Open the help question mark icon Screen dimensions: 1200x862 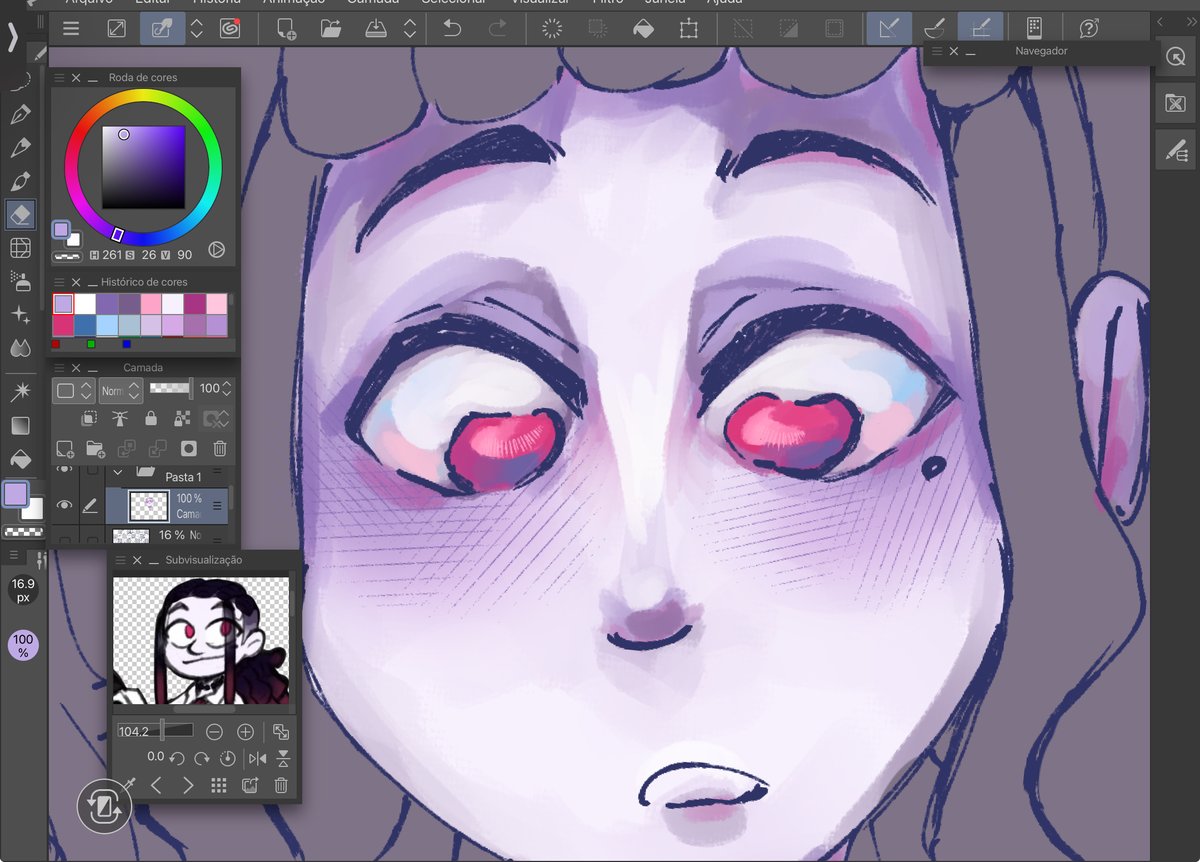click(1089, 29)
